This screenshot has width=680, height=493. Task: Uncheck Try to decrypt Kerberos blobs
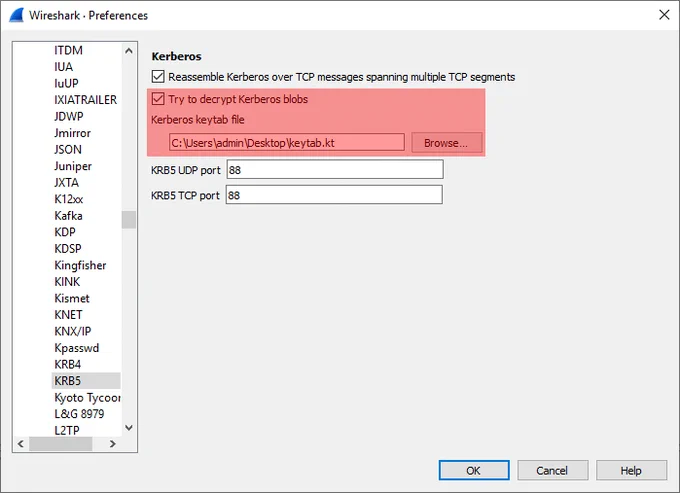point(158,99)
